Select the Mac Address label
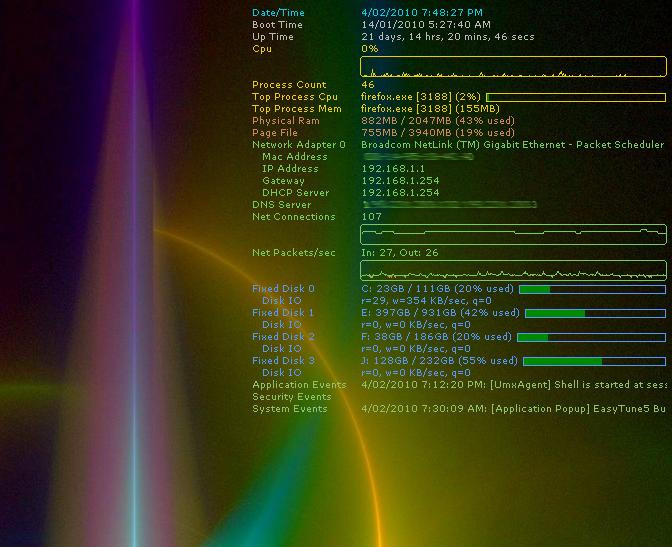The height and width of the screenshot is (547, 672). coord(295,157)
